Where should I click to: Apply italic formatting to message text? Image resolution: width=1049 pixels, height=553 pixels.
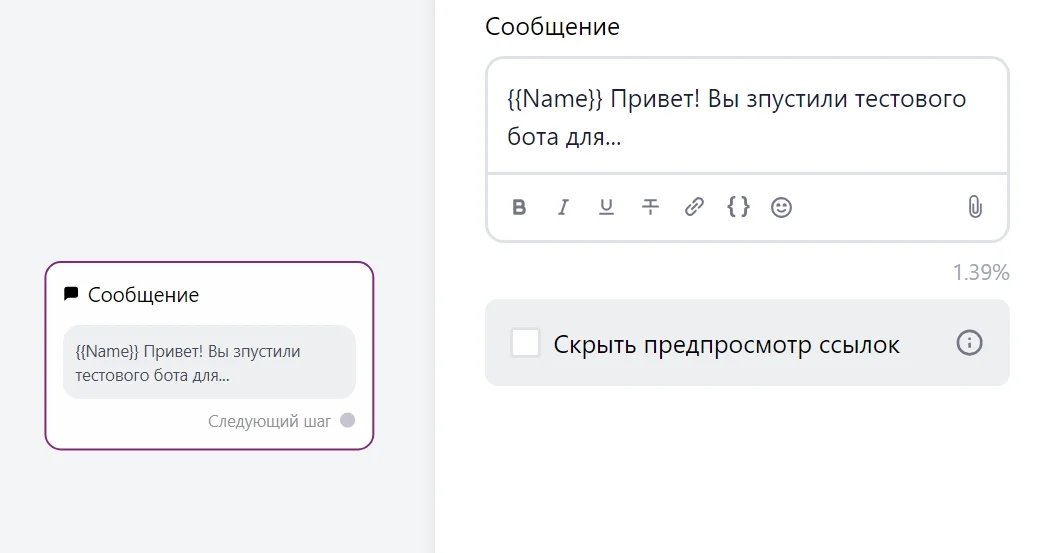[x=563, y=207]
